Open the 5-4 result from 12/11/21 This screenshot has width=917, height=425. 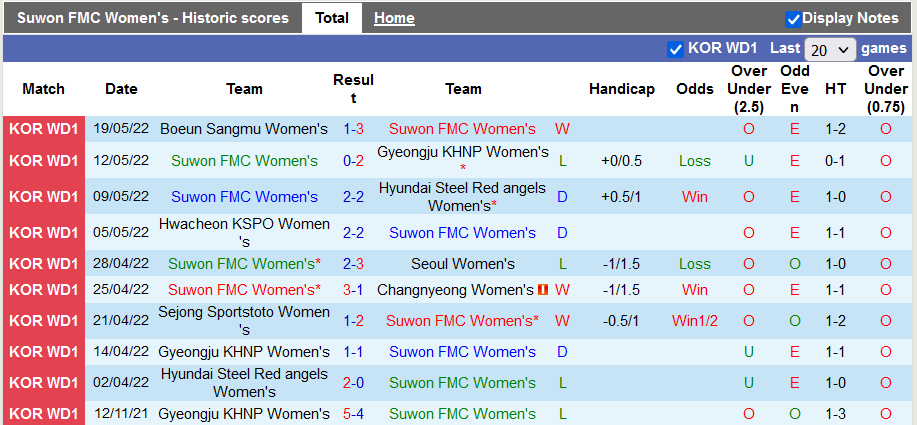(x=353, y=414)
